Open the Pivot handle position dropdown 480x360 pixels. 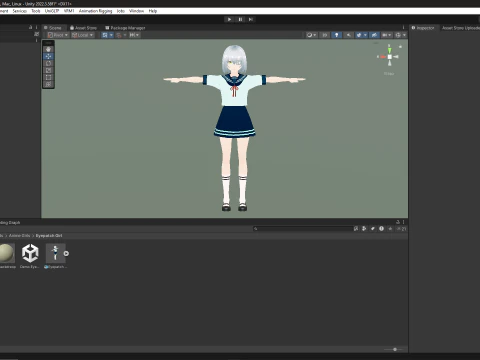point(58,35)
